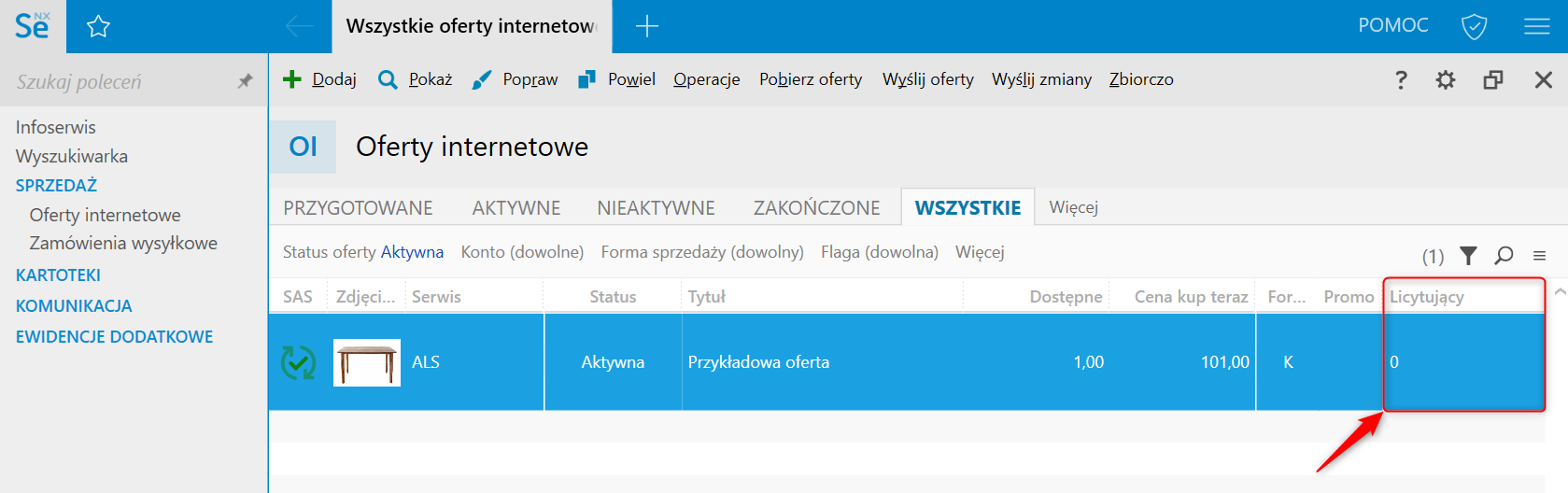Open the table product thumbnail

point(367,362)
